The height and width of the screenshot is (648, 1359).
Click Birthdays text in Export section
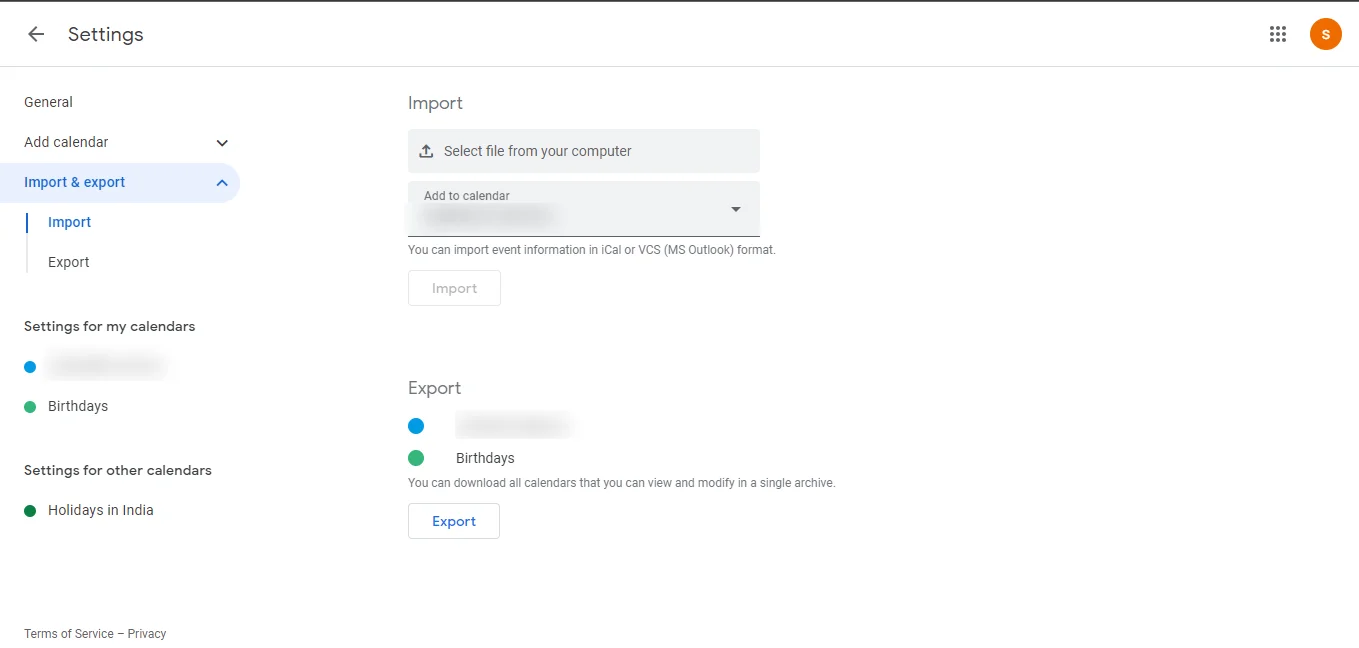(x=485, y=458)
